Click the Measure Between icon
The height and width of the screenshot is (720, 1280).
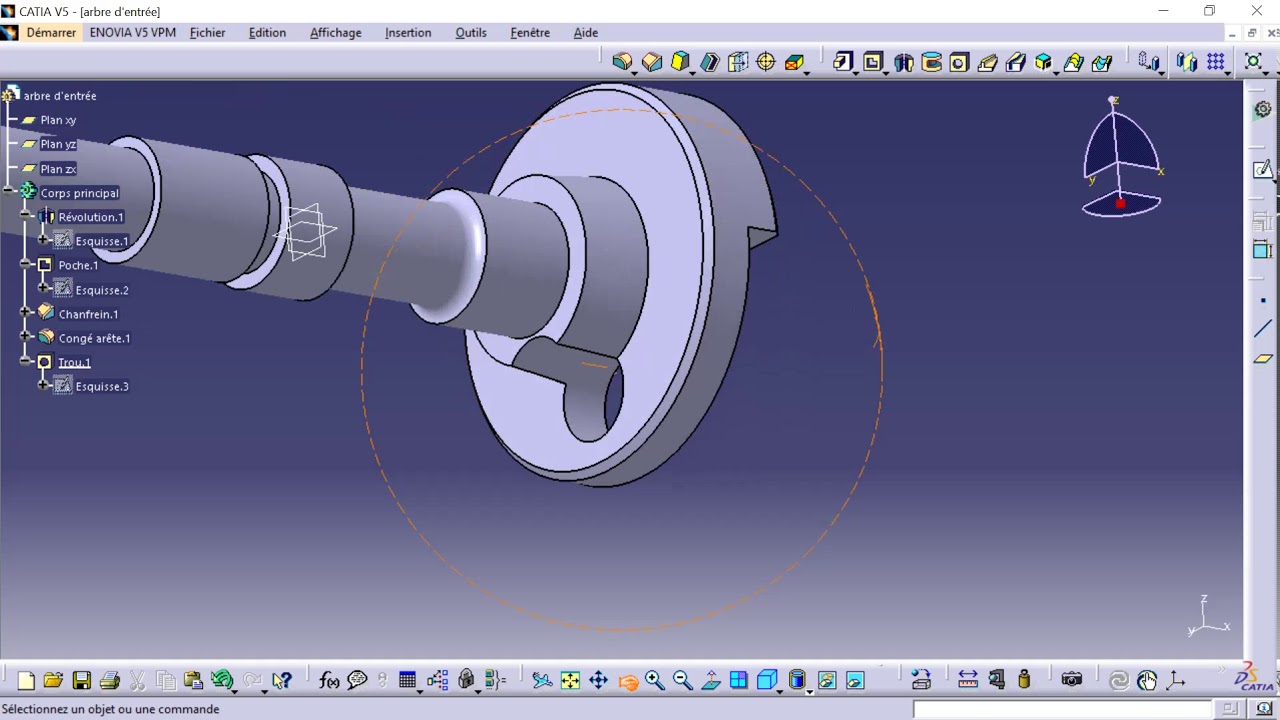pyautogui.click(x=968, y=681)
